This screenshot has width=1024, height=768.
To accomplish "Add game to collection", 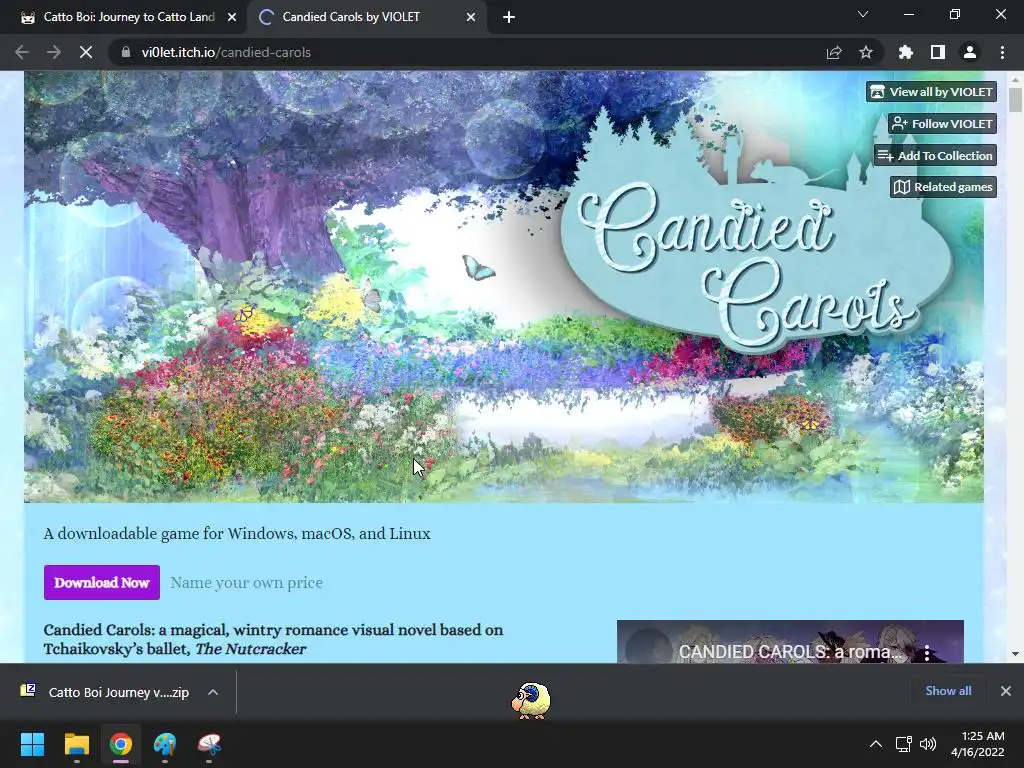I will coord(935,155).
